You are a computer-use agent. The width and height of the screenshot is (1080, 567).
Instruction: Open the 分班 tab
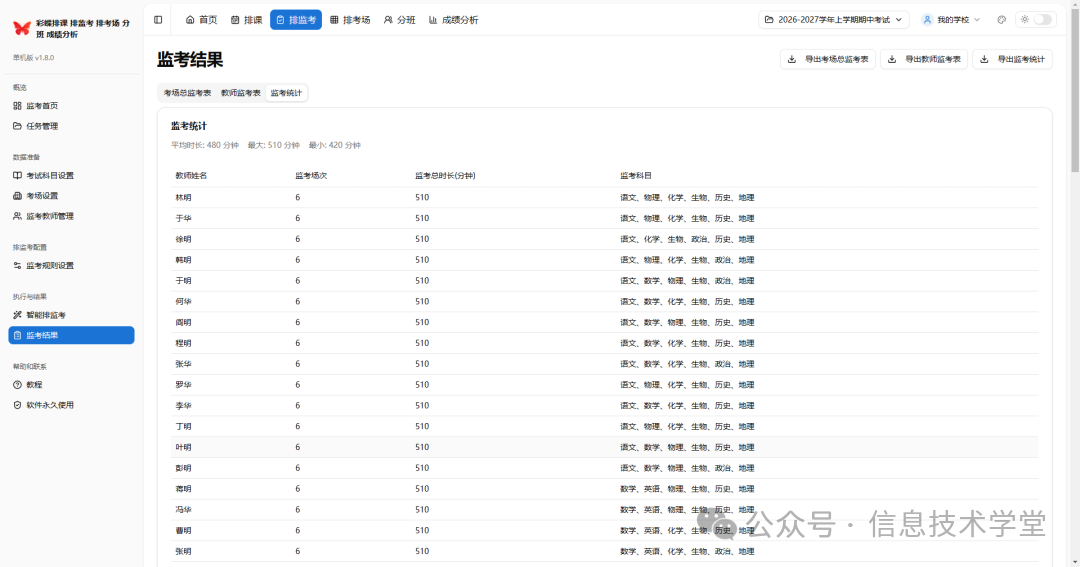[399, 20]
